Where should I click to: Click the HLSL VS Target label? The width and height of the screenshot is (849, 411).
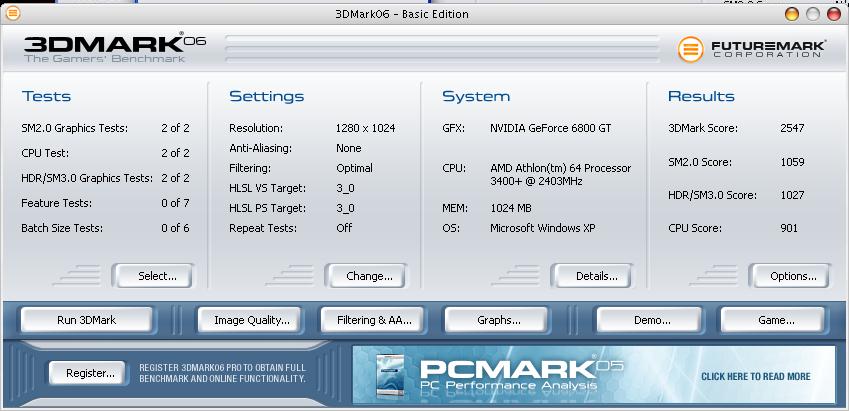[267, 188]
